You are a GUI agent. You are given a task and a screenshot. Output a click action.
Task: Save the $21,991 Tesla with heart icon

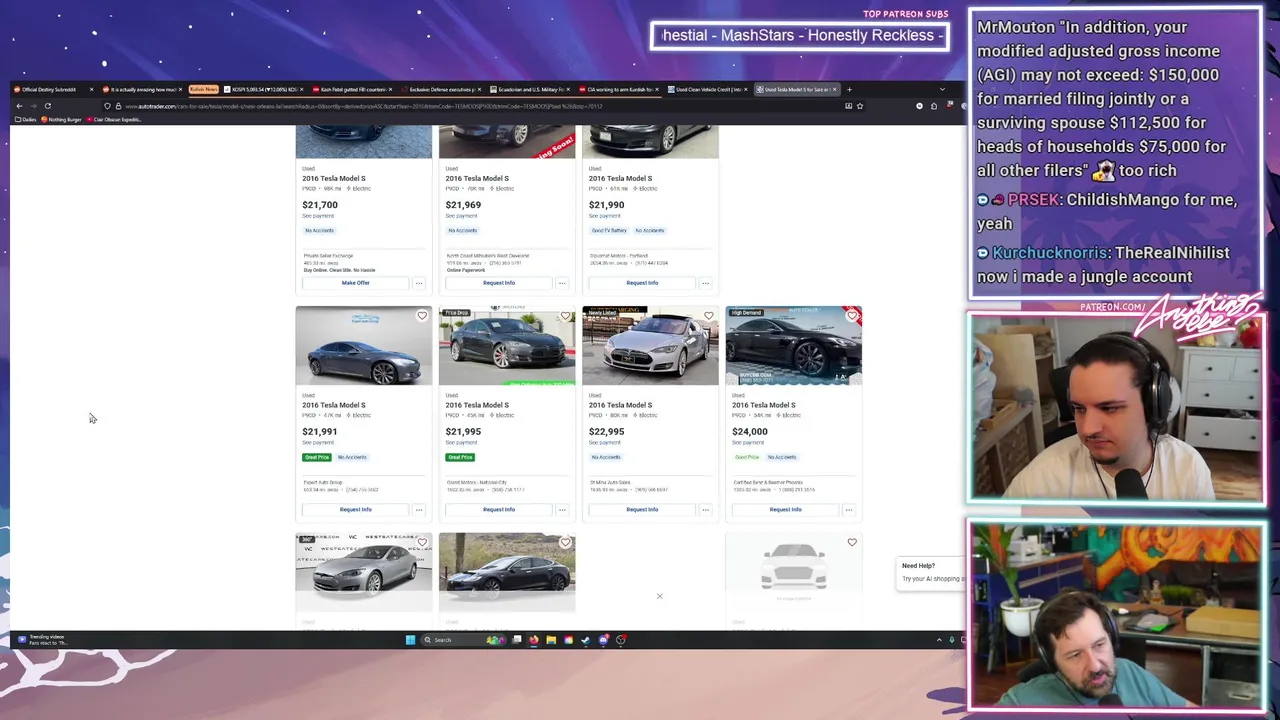pyautogui.click(x=422, y=316)
